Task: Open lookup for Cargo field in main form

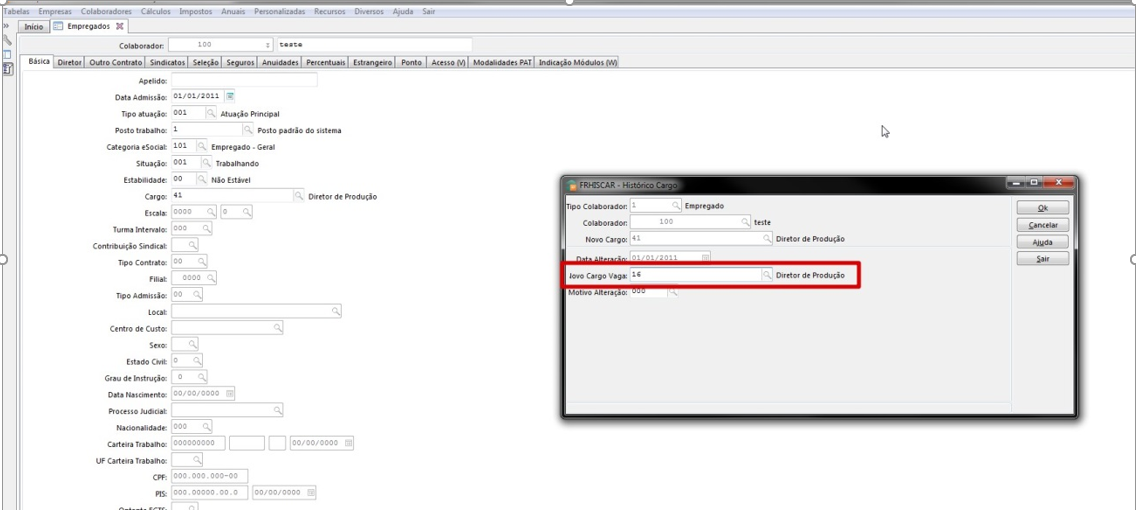Action: (x=298, y=196)
